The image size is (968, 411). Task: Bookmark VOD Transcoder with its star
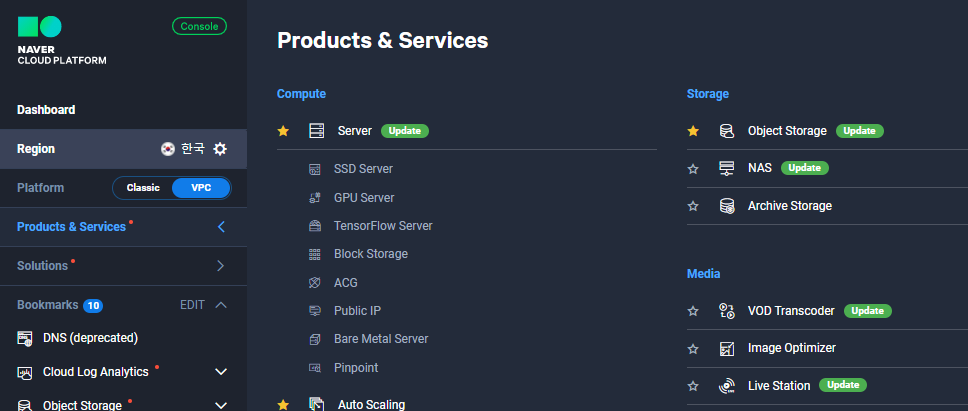point(693,311)
